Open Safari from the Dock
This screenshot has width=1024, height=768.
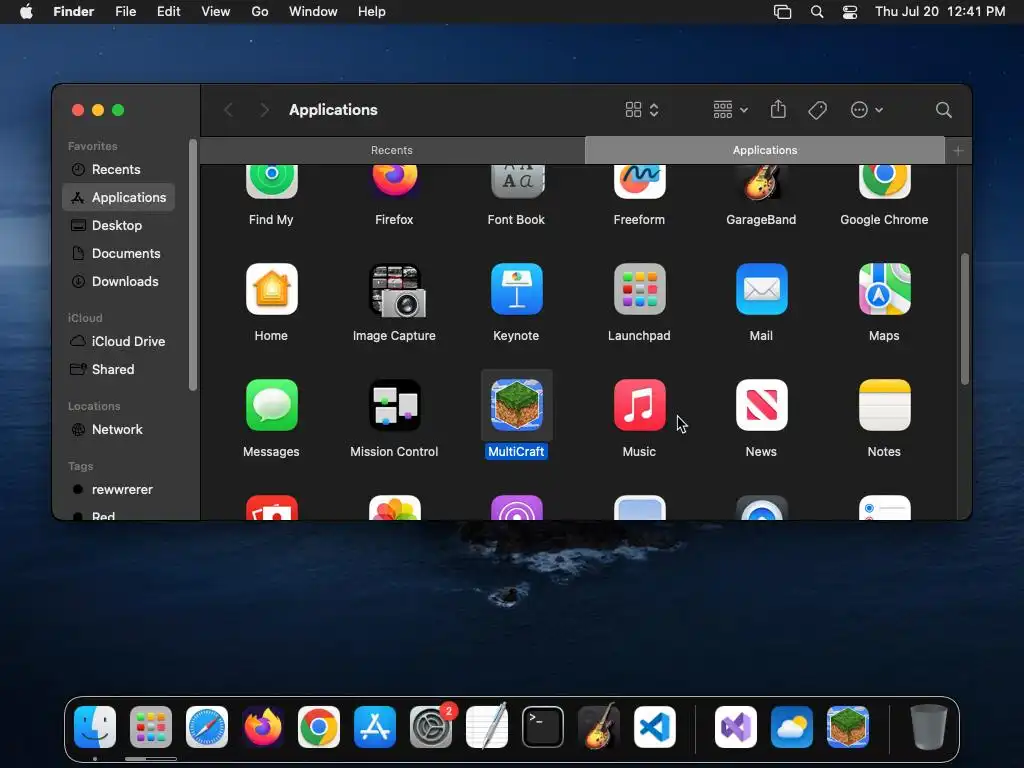(207, 727)
